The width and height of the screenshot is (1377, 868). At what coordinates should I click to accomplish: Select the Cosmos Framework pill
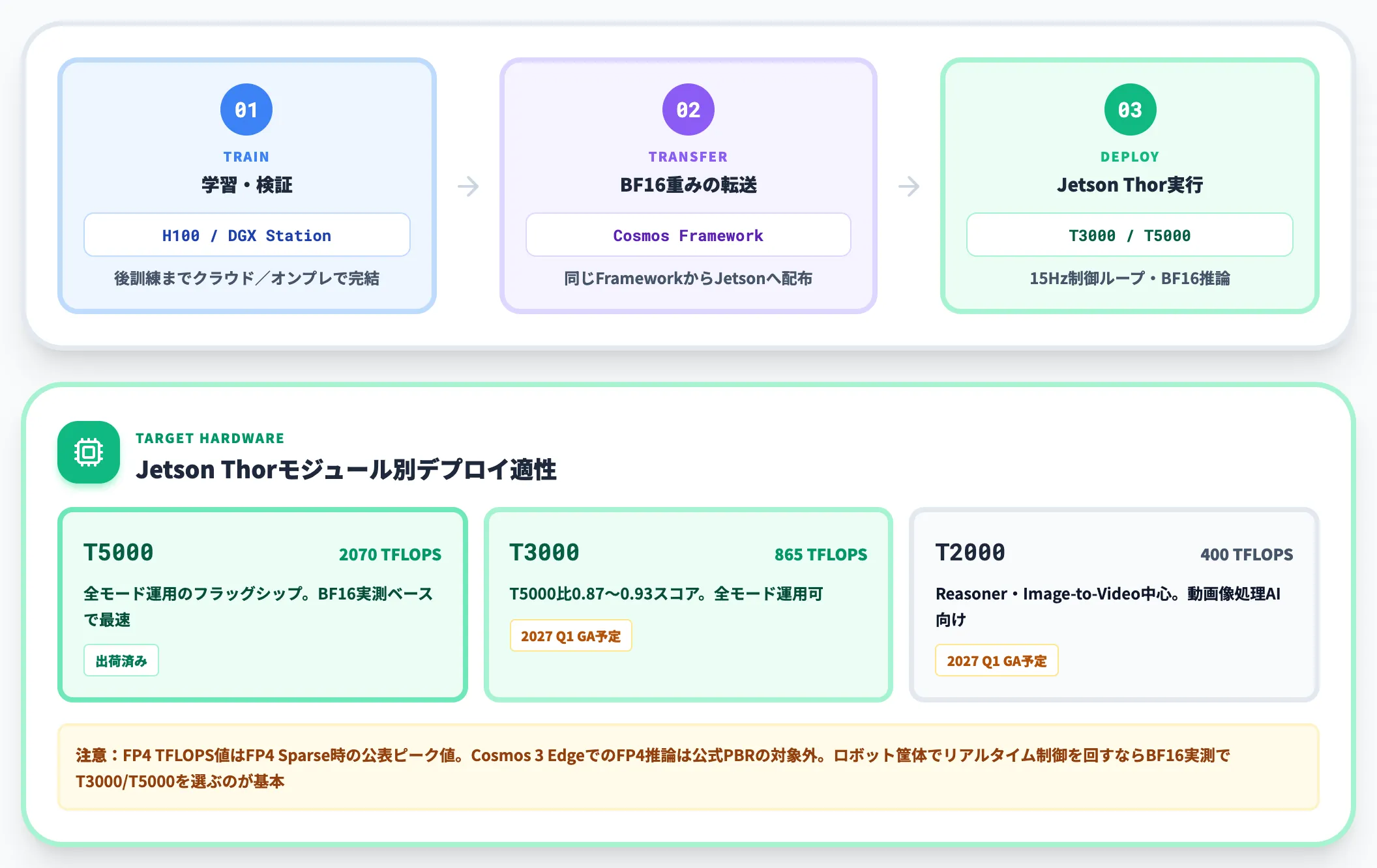point(688,235)
